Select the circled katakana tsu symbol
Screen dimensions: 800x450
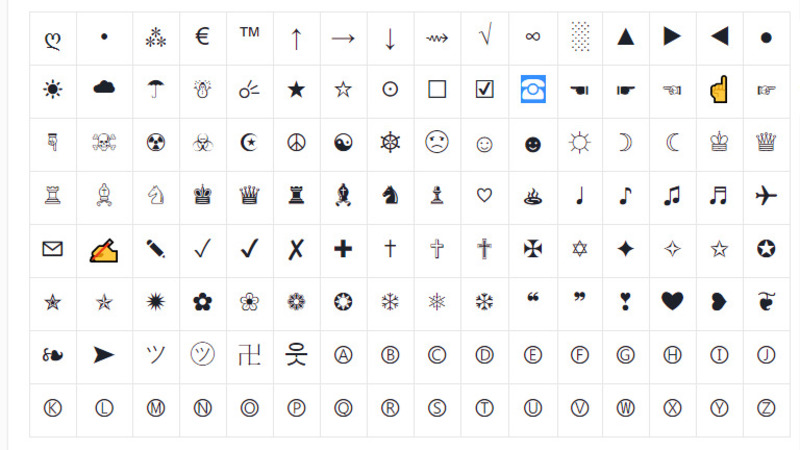(203, 354)
